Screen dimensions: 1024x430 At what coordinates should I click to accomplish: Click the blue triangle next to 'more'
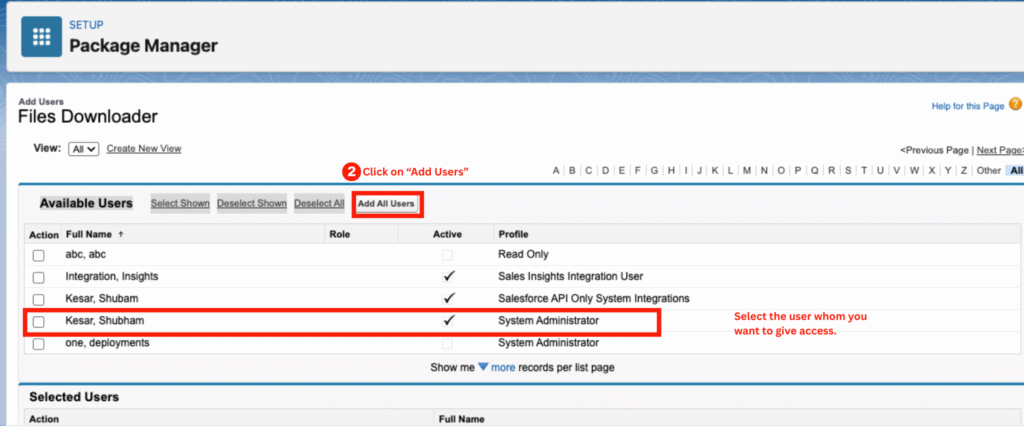pyautogui.click(x=483, y=367)
